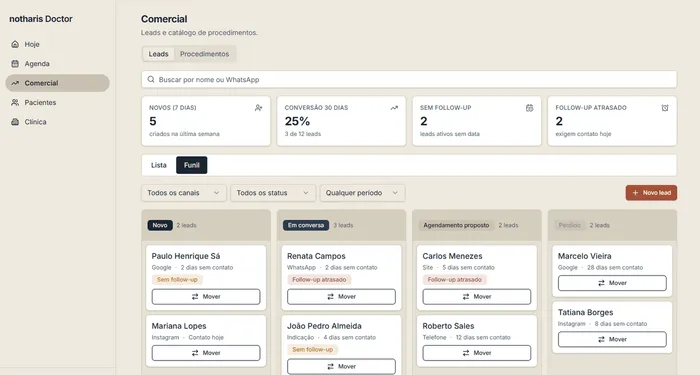700x375 pixels.
Task: Open the Paulo Henrique Sá lead name
Action: click(x=186, y=256)
